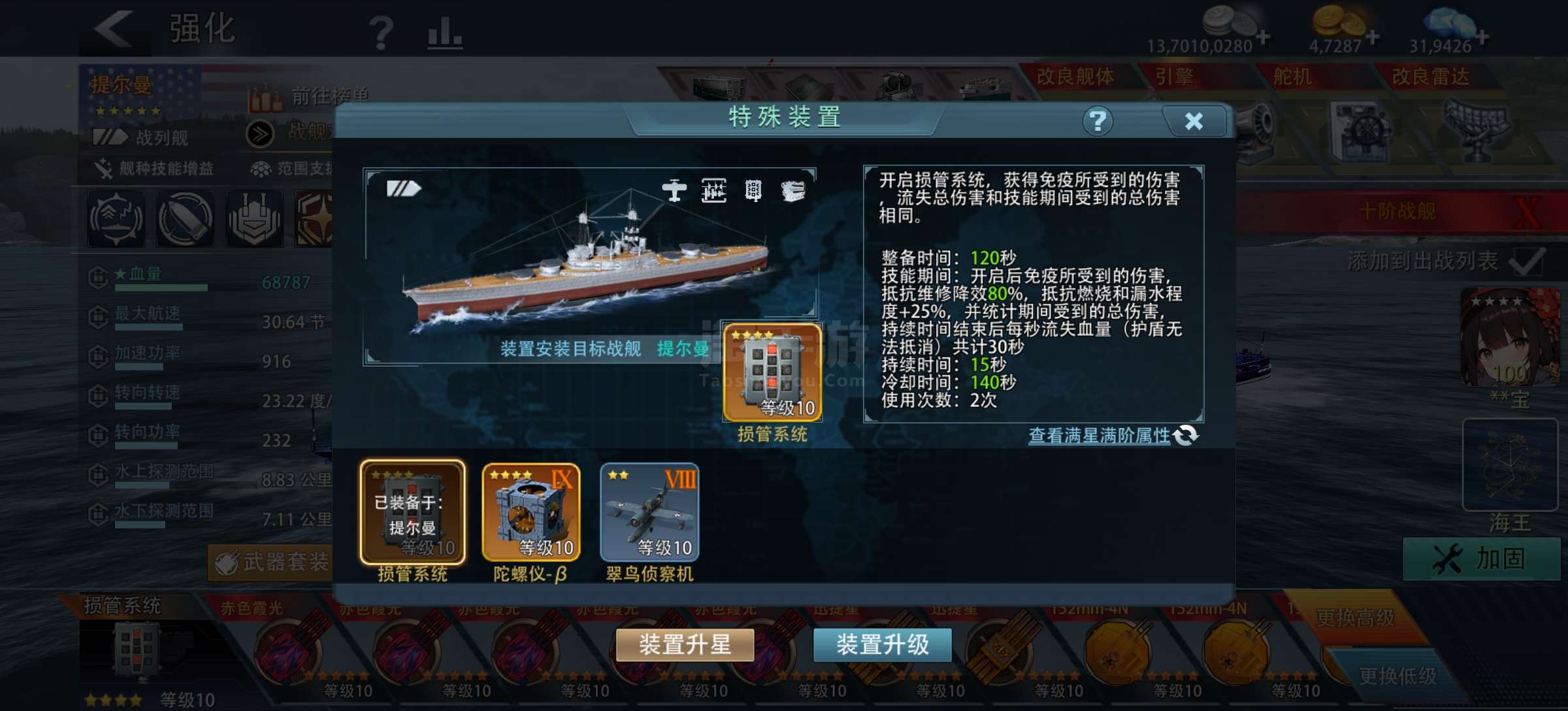Click the refresh icon beside 查看满星满阶属性
The height and width of the screenshot is (711, 1568).
[x=1186, y=435]
